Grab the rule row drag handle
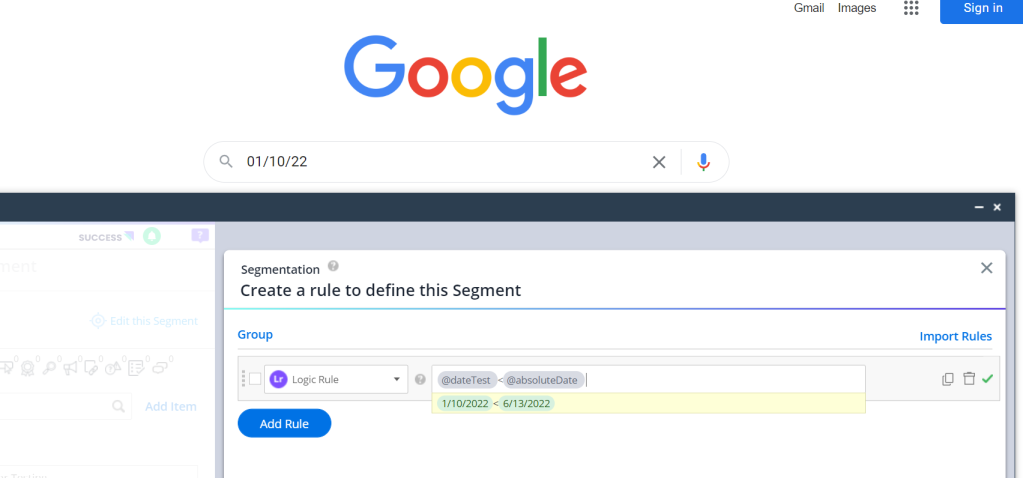This screenshot has height=478, width=1023. point(243,380)
